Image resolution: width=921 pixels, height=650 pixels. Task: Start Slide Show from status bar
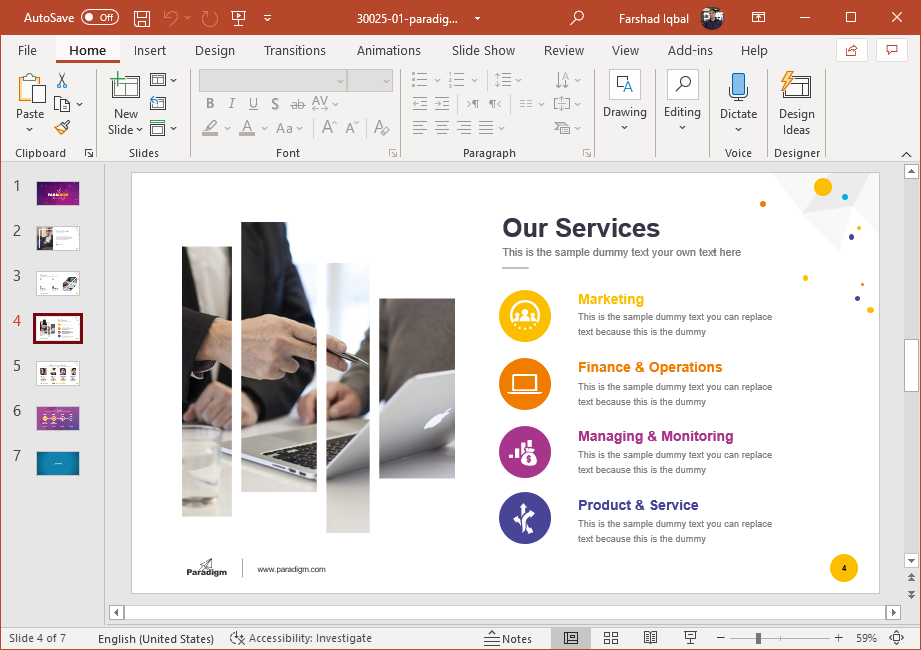(690, 638)
